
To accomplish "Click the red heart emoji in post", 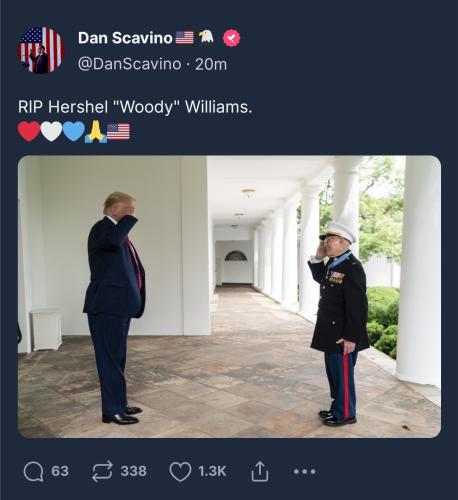I will (29, 131).
